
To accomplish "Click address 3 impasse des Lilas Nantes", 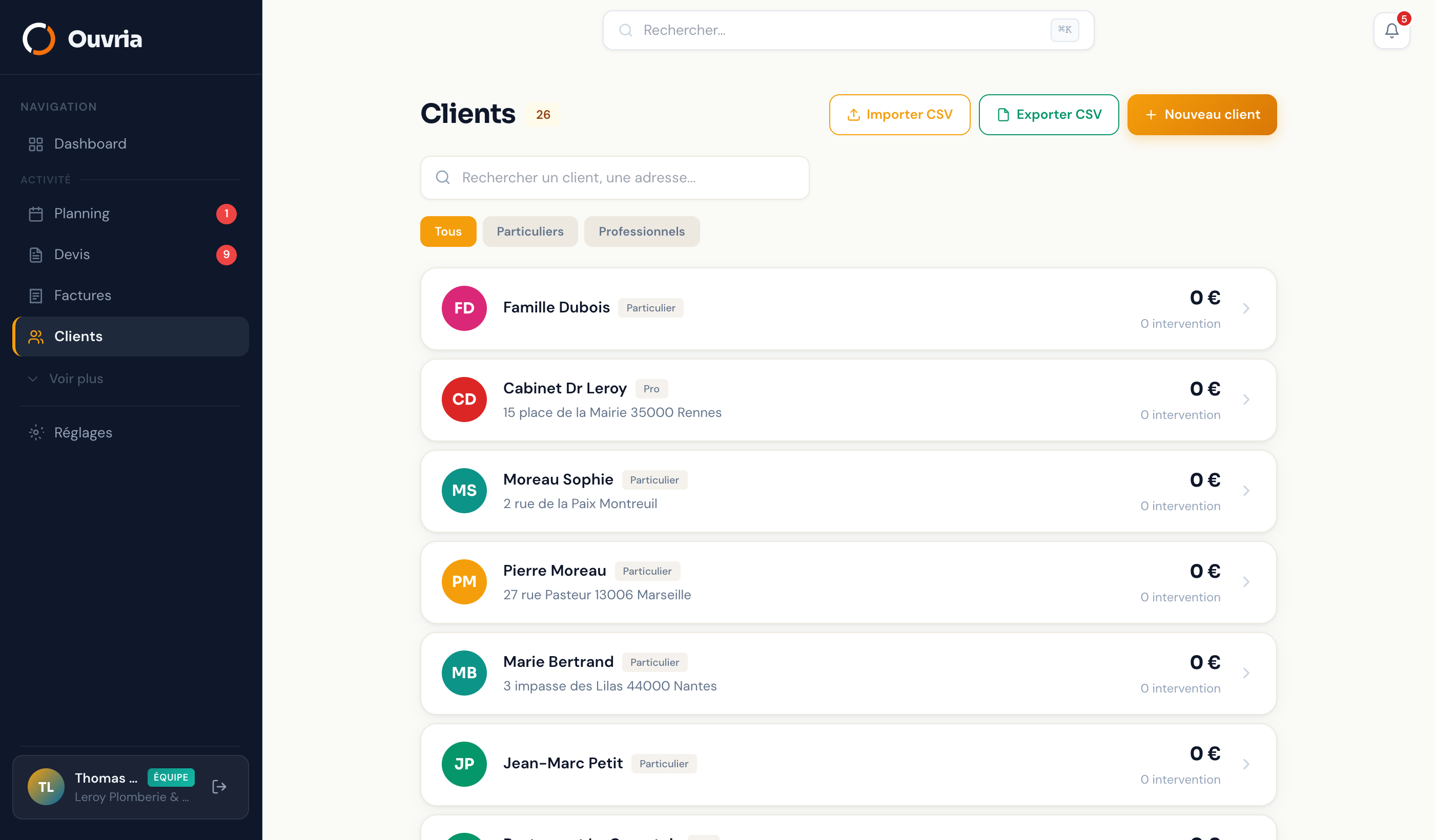I will (x=610, y=686).
